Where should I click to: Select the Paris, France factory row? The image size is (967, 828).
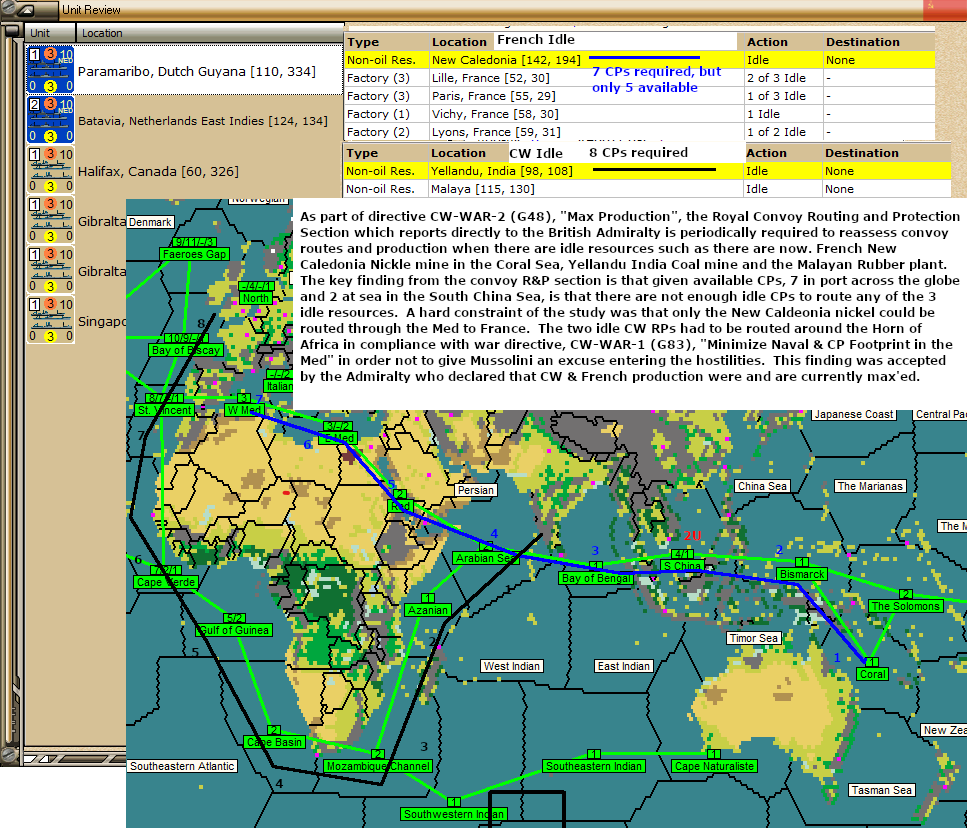pyautogui.click(x=639, y=96)
